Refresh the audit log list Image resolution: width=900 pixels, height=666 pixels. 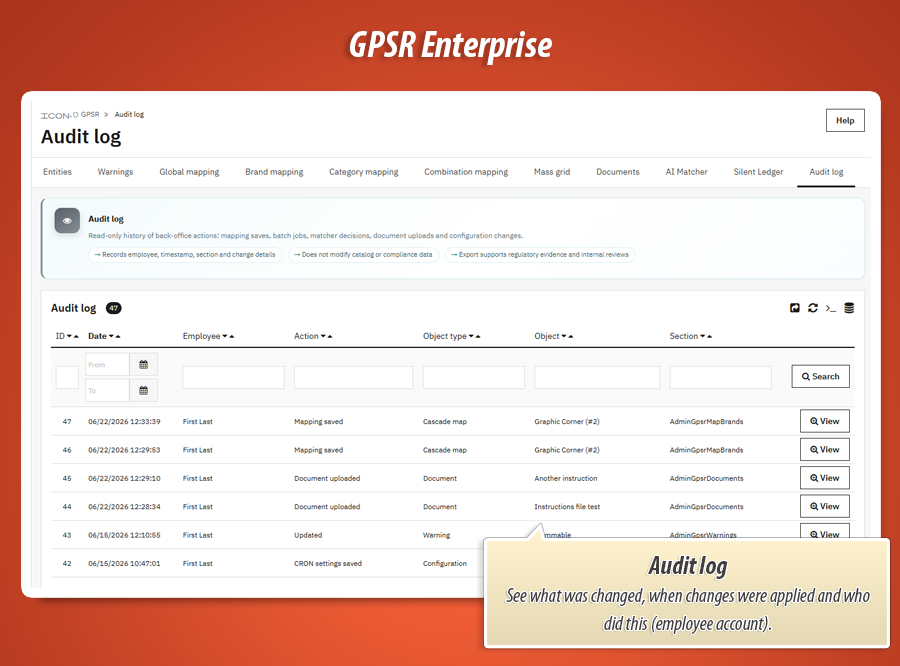click(813, 308)
